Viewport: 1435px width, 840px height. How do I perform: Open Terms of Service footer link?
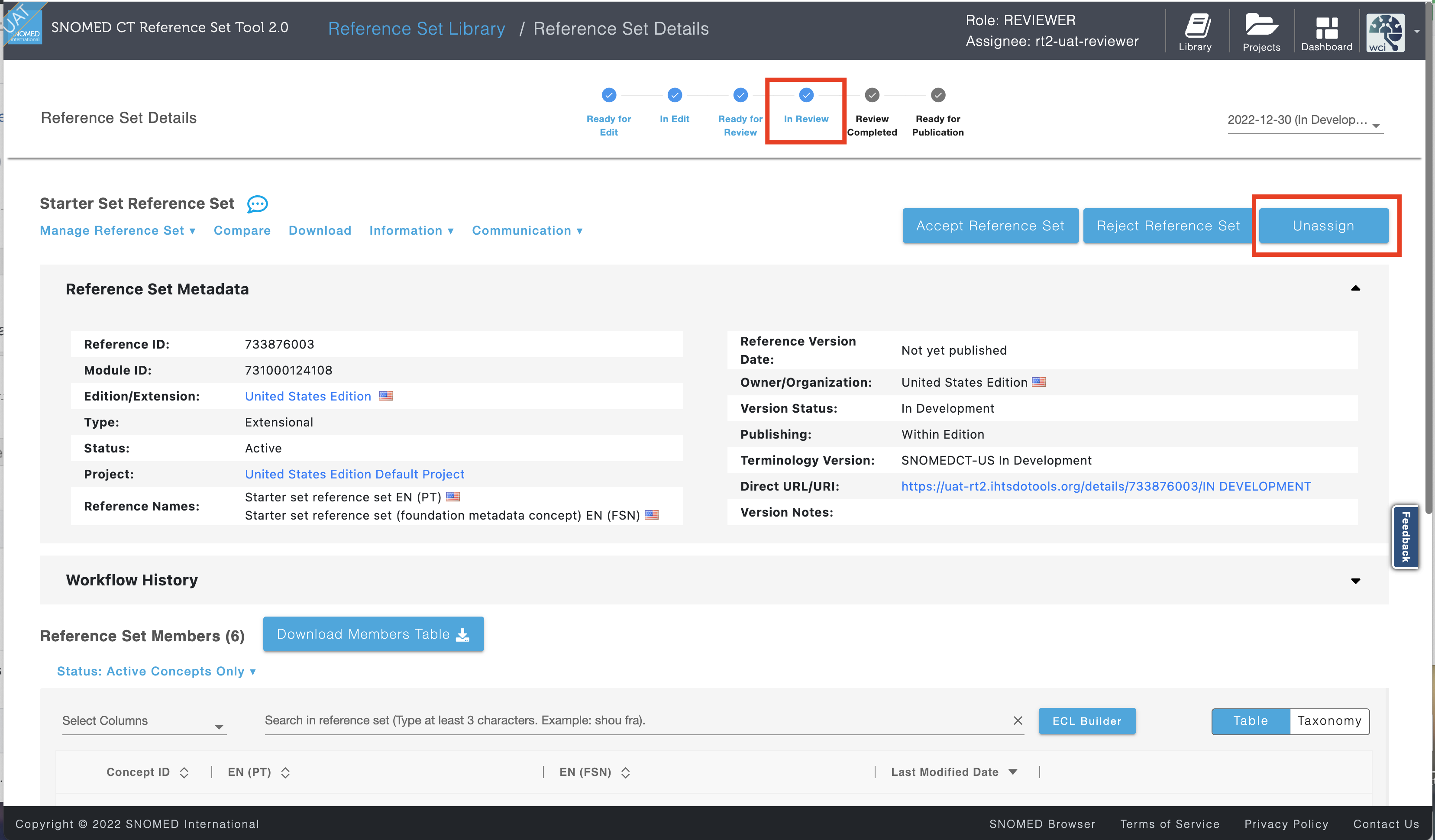tap(1170, 824)
